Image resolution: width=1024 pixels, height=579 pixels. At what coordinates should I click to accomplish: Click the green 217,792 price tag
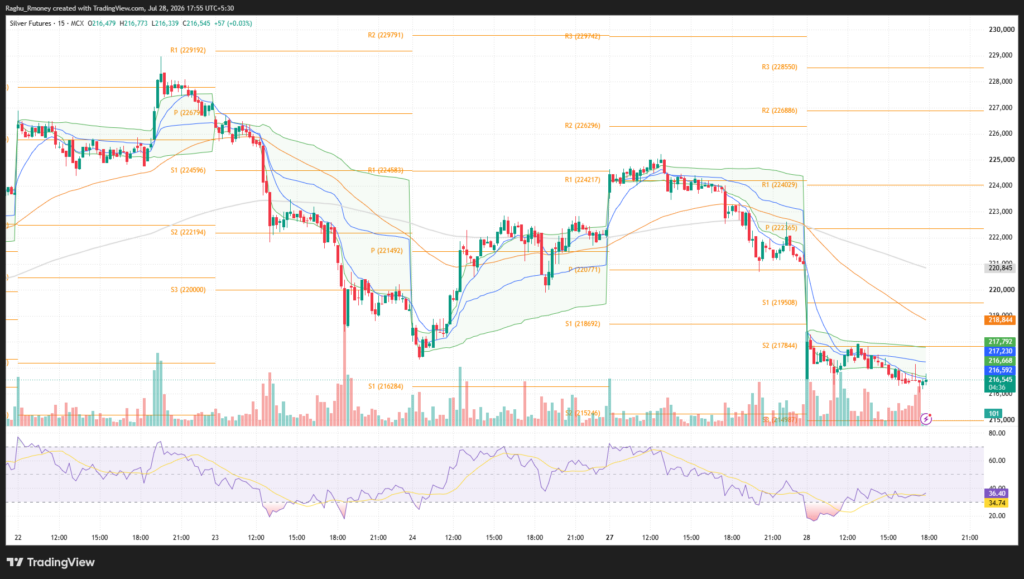pos(1000,342)
